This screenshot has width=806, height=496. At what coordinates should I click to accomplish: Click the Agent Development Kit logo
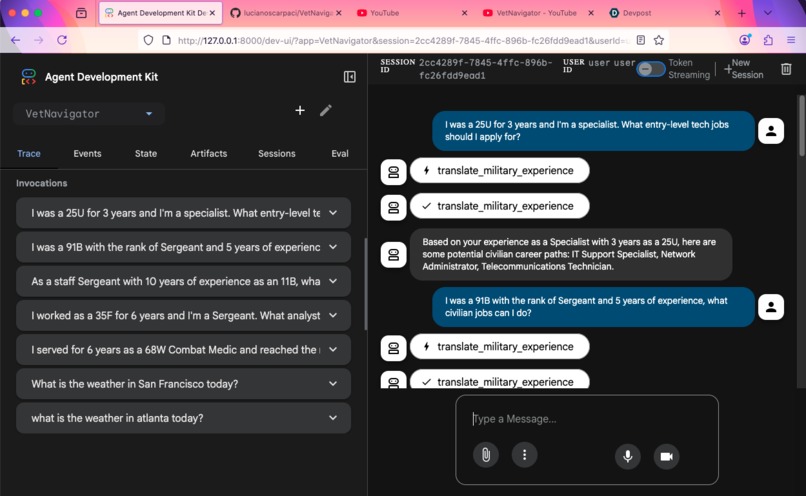tap(29, 77)
